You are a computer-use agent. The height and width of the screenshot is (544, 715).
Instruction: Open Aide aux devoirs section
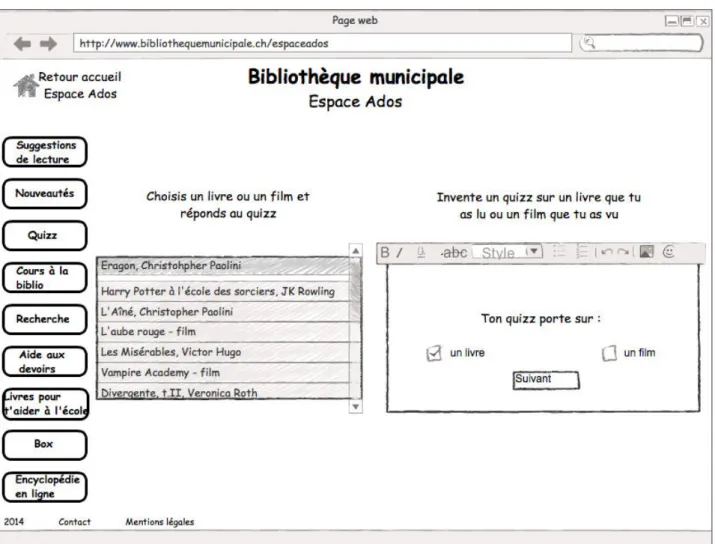coord(45,362)
